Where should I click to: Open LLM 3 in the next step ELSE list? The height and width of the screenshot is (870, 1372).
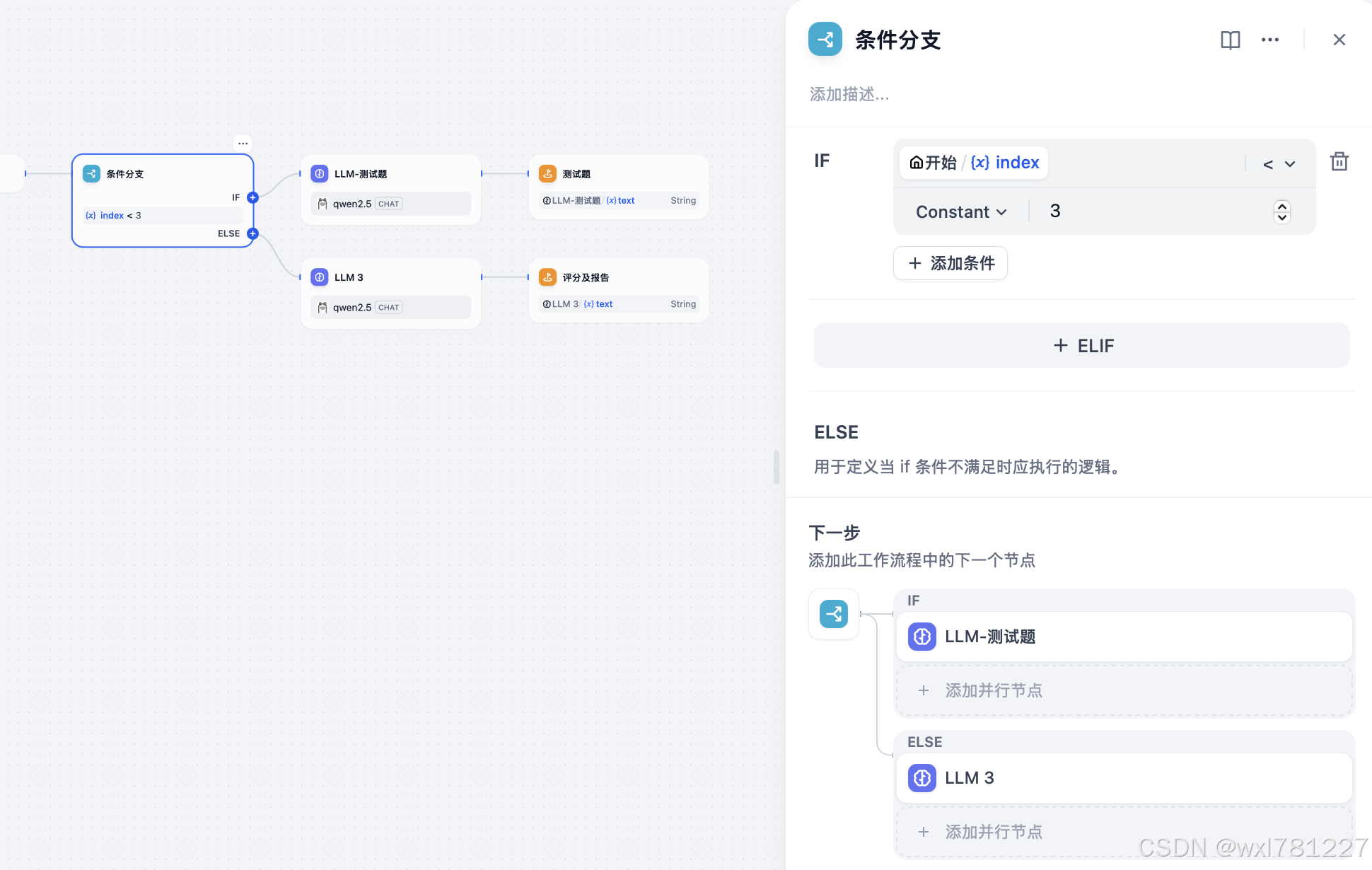coord(1124,778)
